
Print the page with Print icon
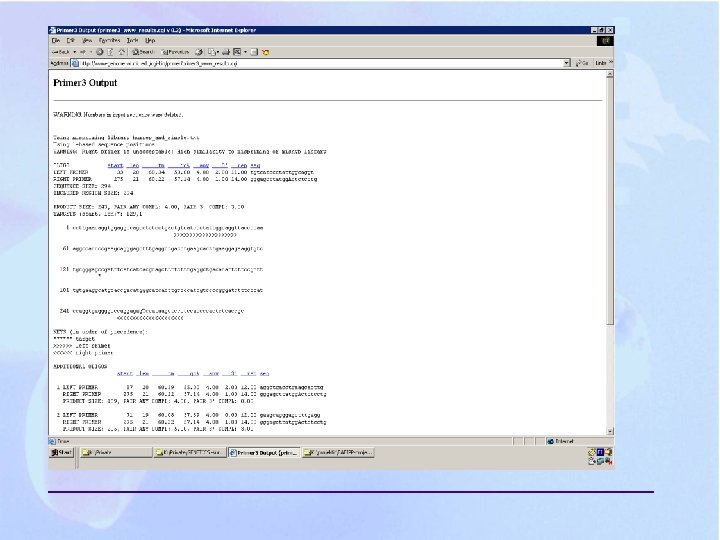[x=226, y=52]
